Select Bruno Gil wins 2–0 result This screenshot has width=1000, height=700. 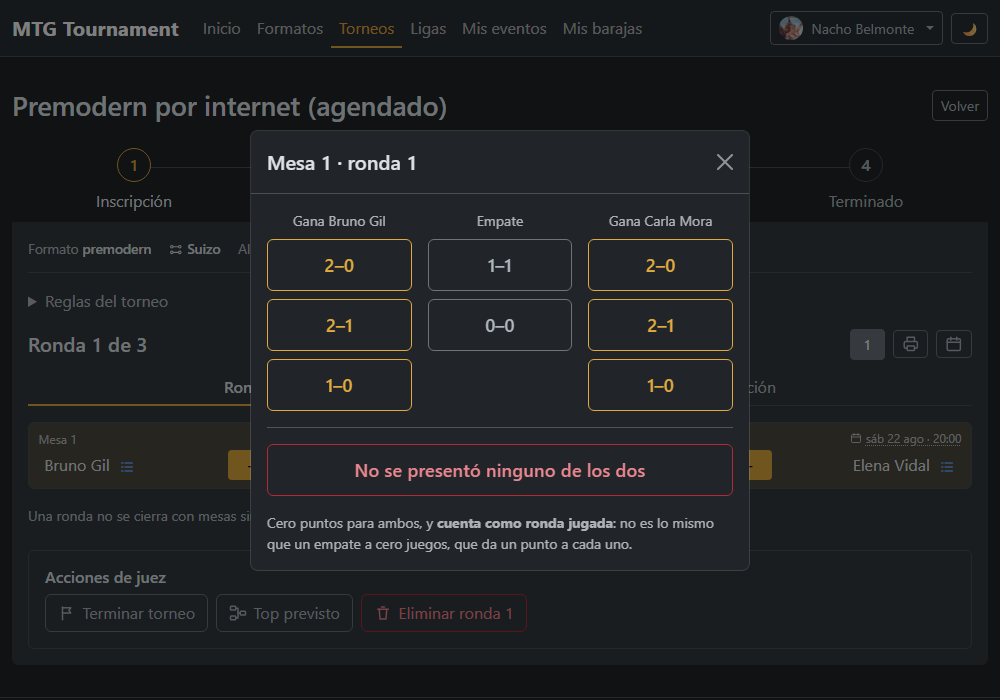coord(339,265)
